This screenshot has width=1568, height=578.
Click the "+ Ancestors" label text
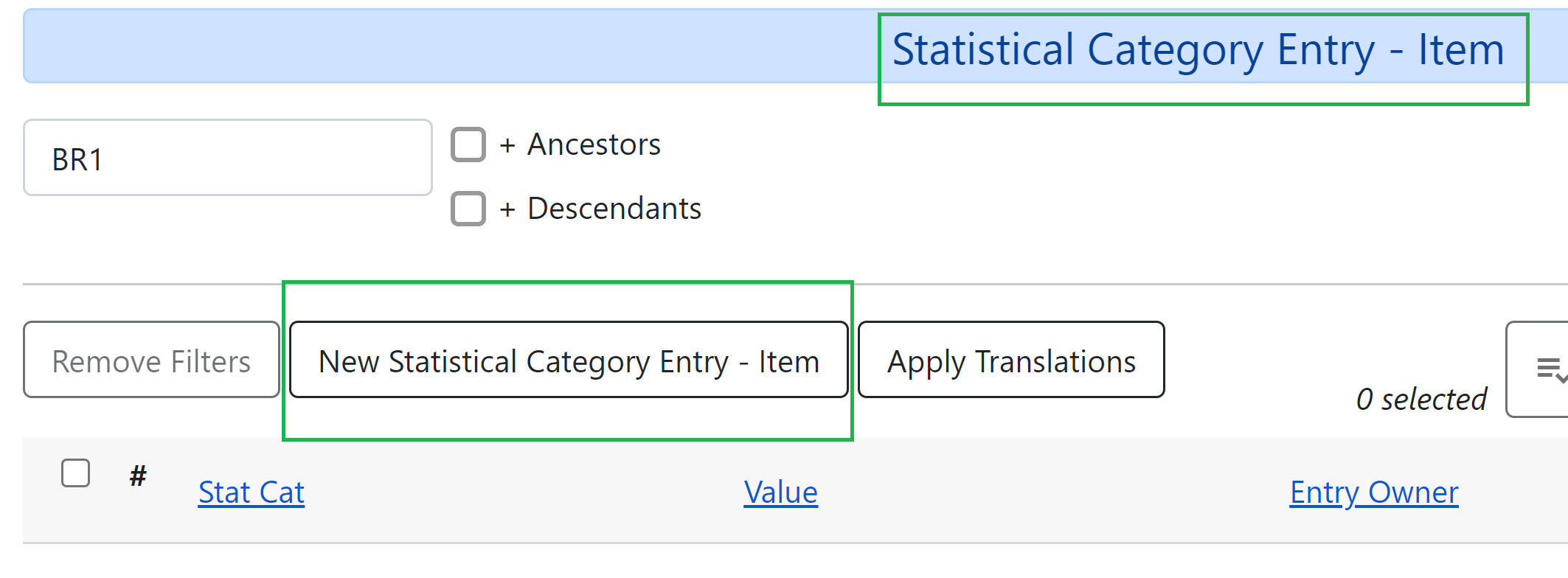pos(580,144)
